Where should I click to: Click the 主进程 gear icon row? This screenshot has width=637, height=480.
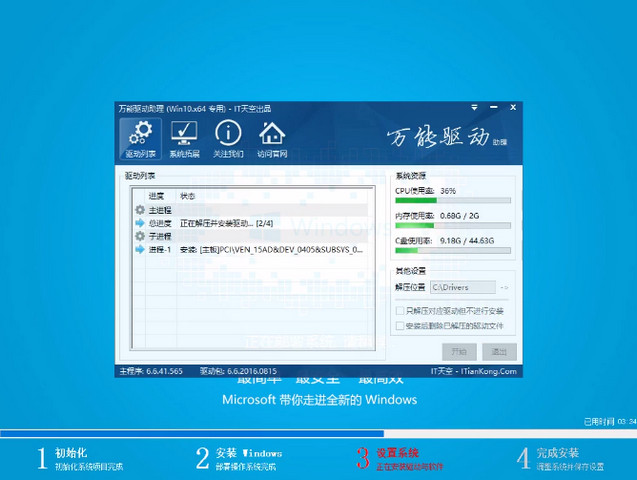[140, 210]
